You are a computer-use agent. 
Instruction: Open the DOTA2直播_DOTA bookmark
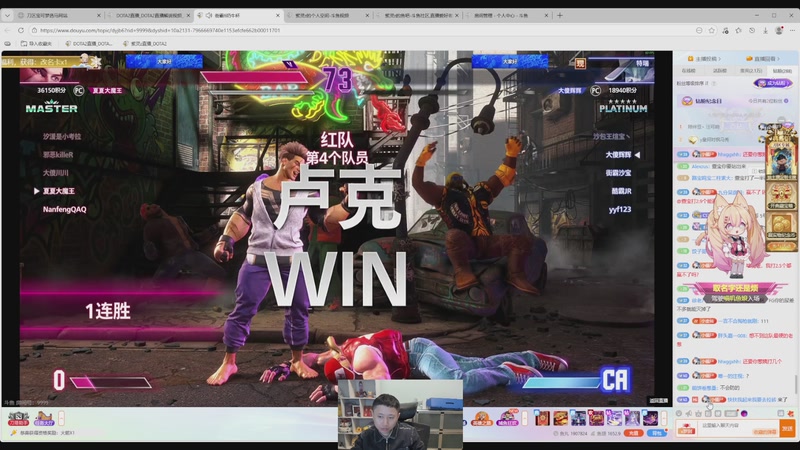89,43
